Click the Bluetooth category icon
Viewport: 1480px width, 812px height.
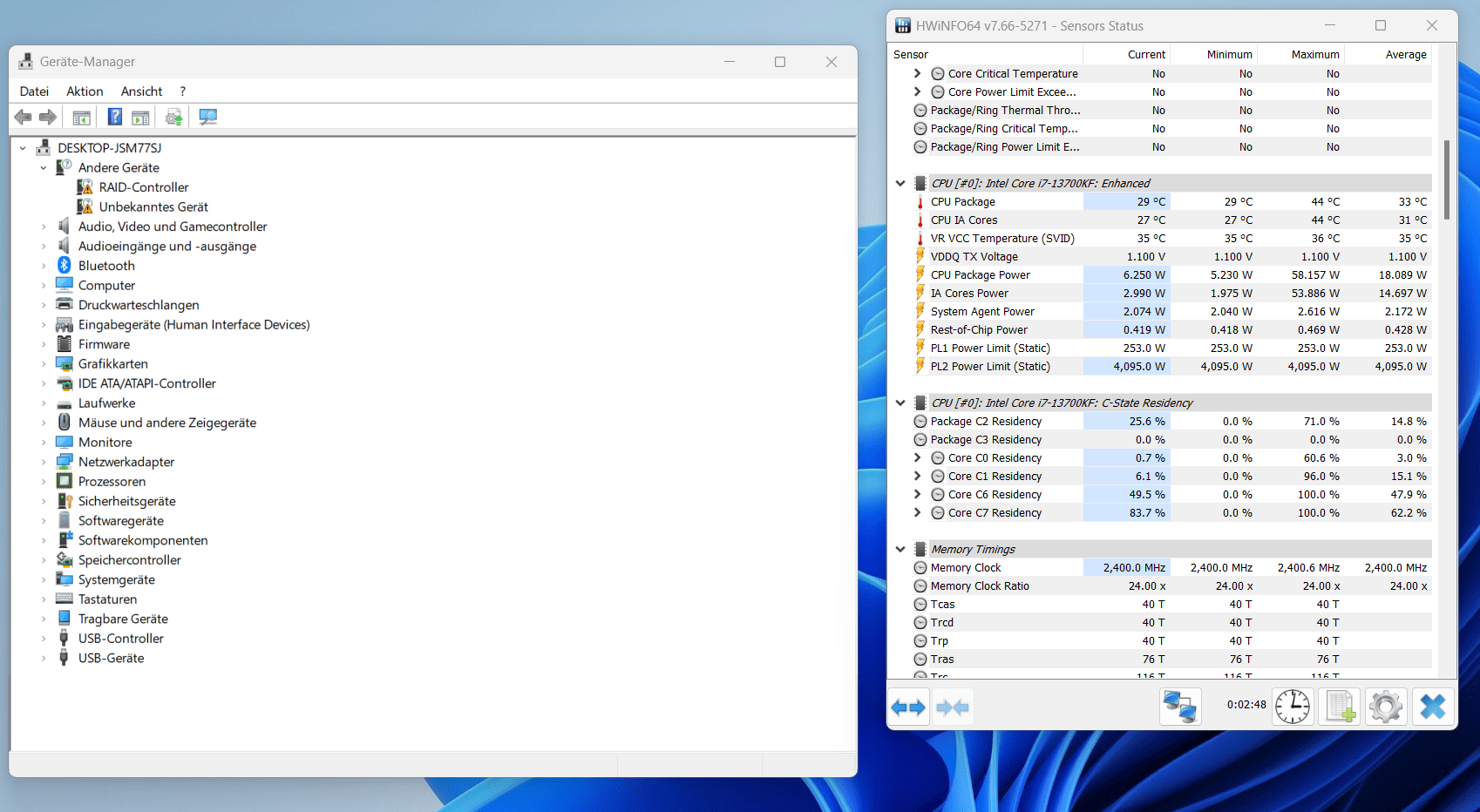64,265
